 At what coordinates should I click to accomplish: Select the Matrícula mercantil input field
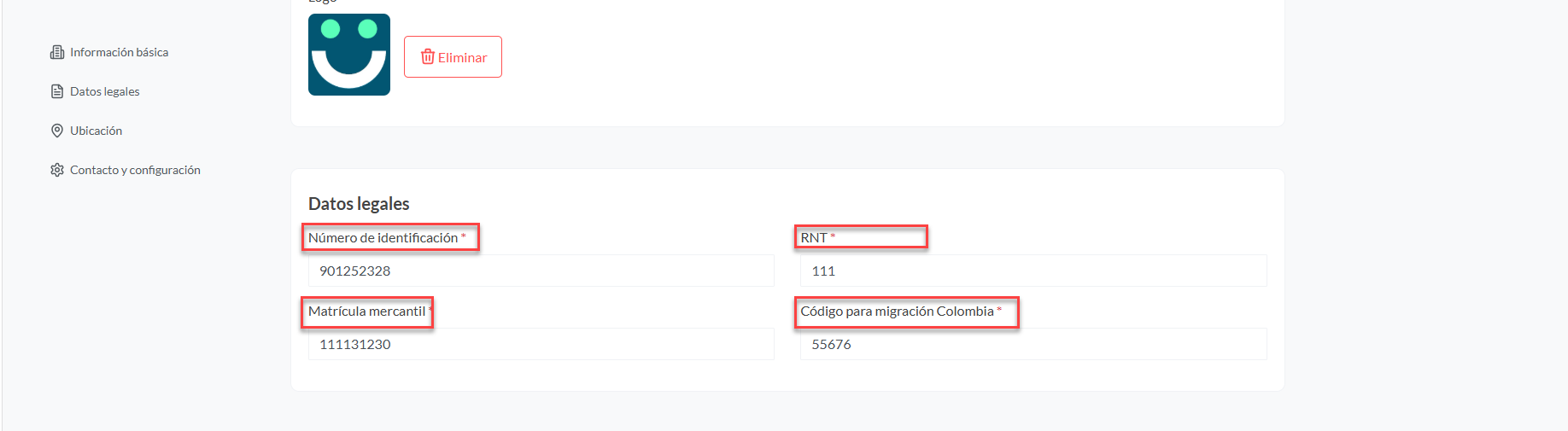[541, 344]
